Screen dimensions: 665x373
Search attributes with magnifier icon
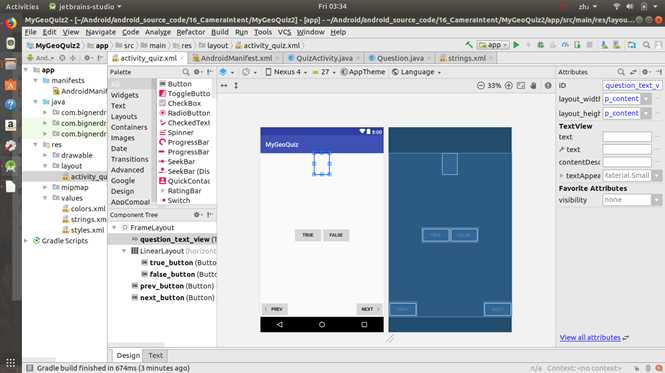[x=621, y=72]
